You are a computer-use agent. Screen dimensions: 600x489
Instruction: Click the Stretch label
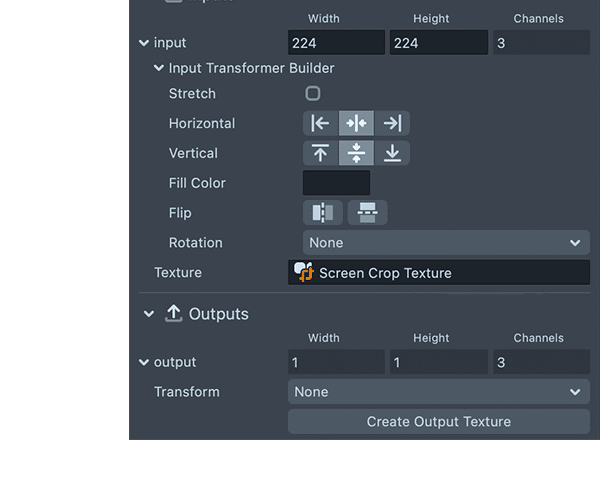click(192, 93)
